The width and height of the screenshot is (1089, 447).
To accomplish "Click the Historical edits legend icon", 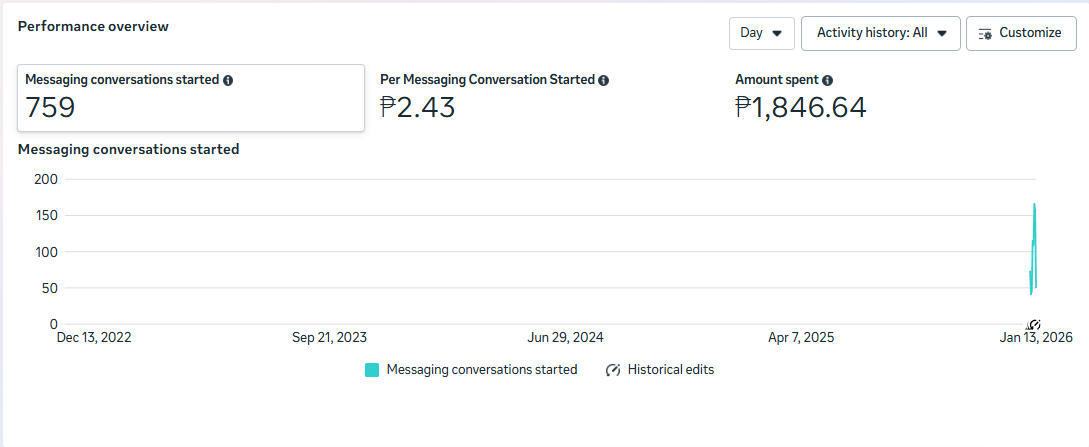I will [613, 370].
